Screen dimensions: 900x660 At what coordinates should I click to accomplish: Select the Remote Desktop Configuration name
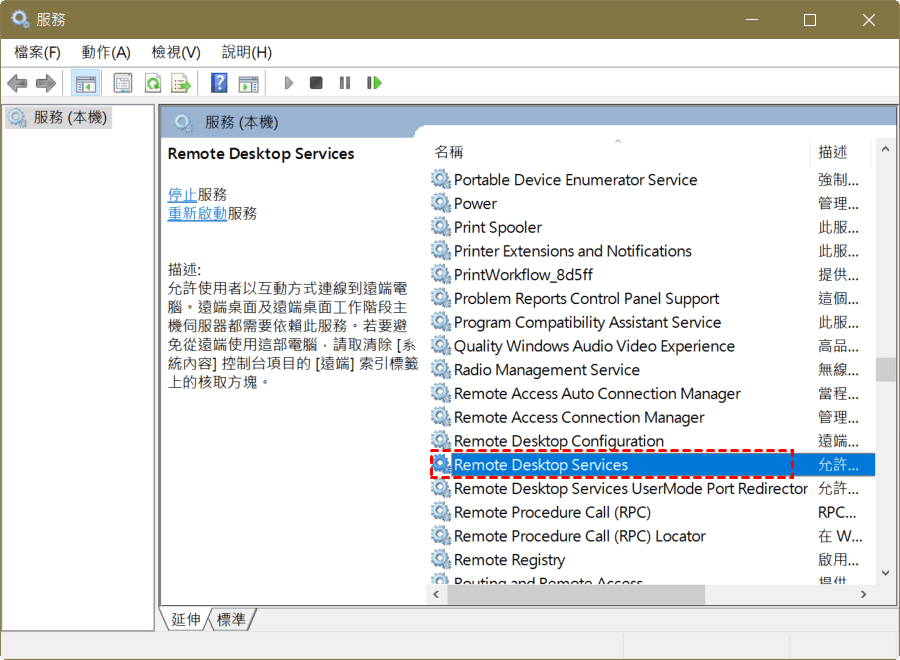[558, 441]
